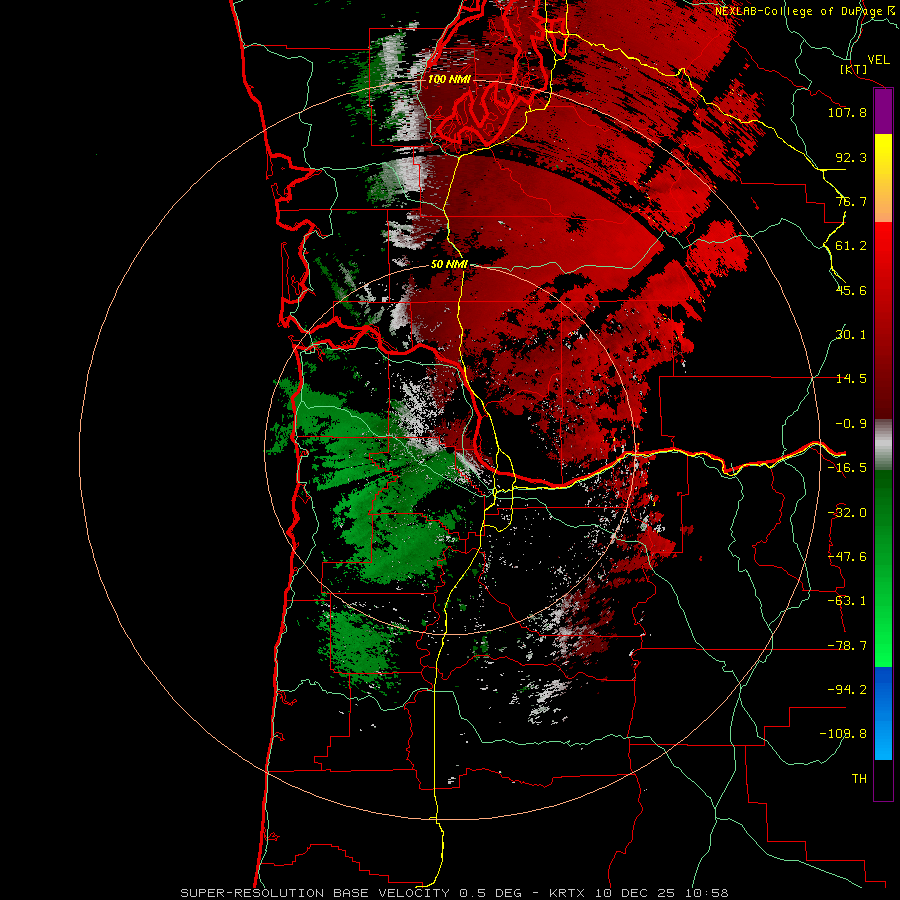900x900 pixels.
Task: Click the 100 NMI range ring label
Action: (449, 79)
